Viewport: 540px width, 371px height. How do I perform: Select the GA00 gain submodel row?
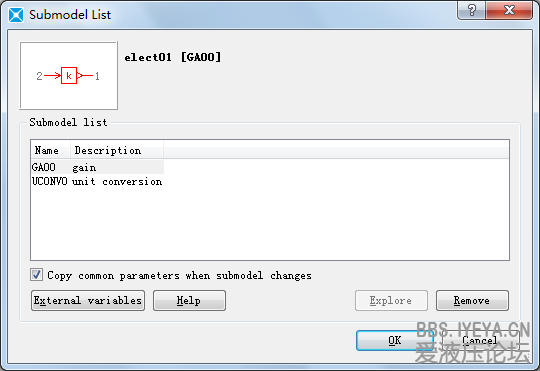[x=97, y=167]
